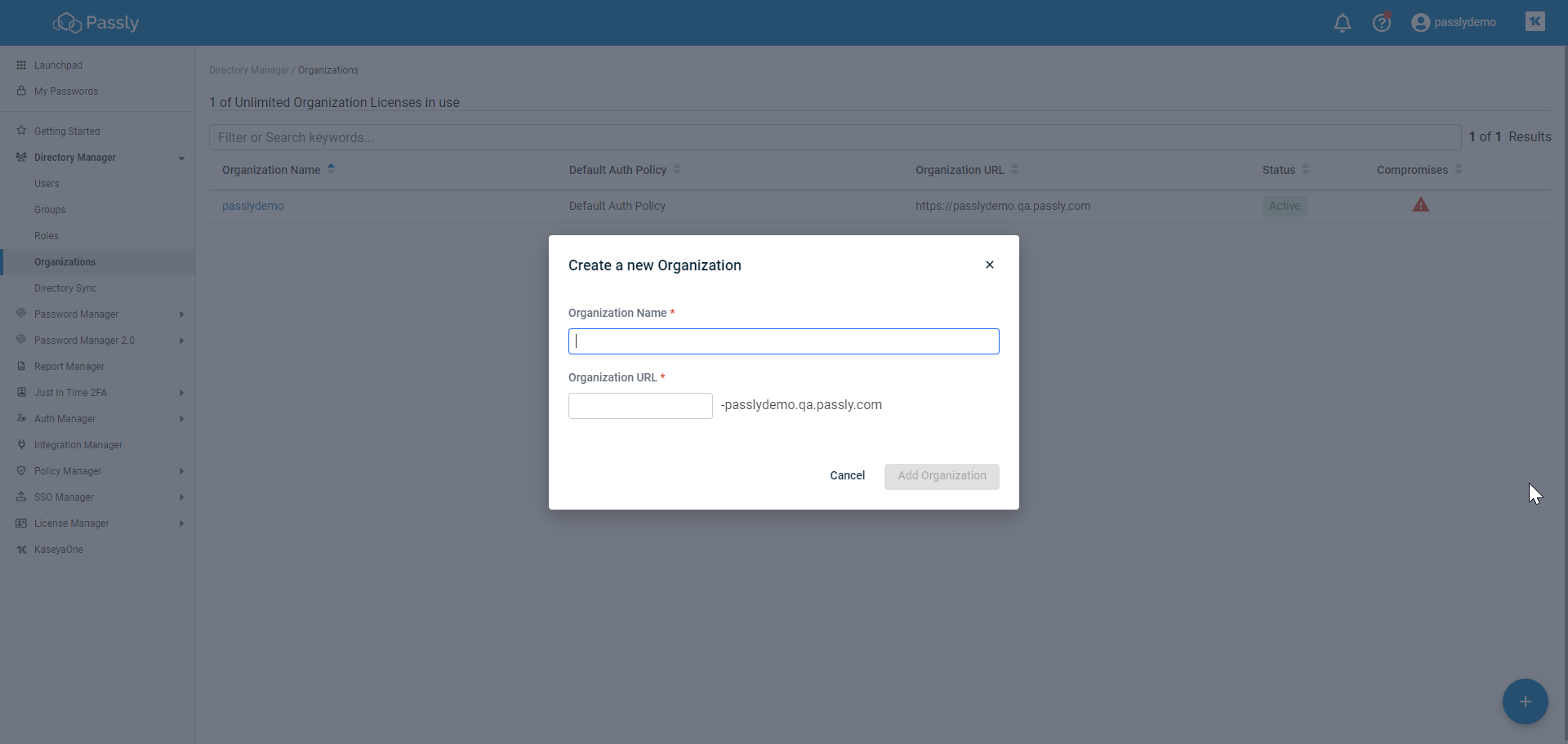
Task: Click the SSO Manager icon
Action: (21, 497)
